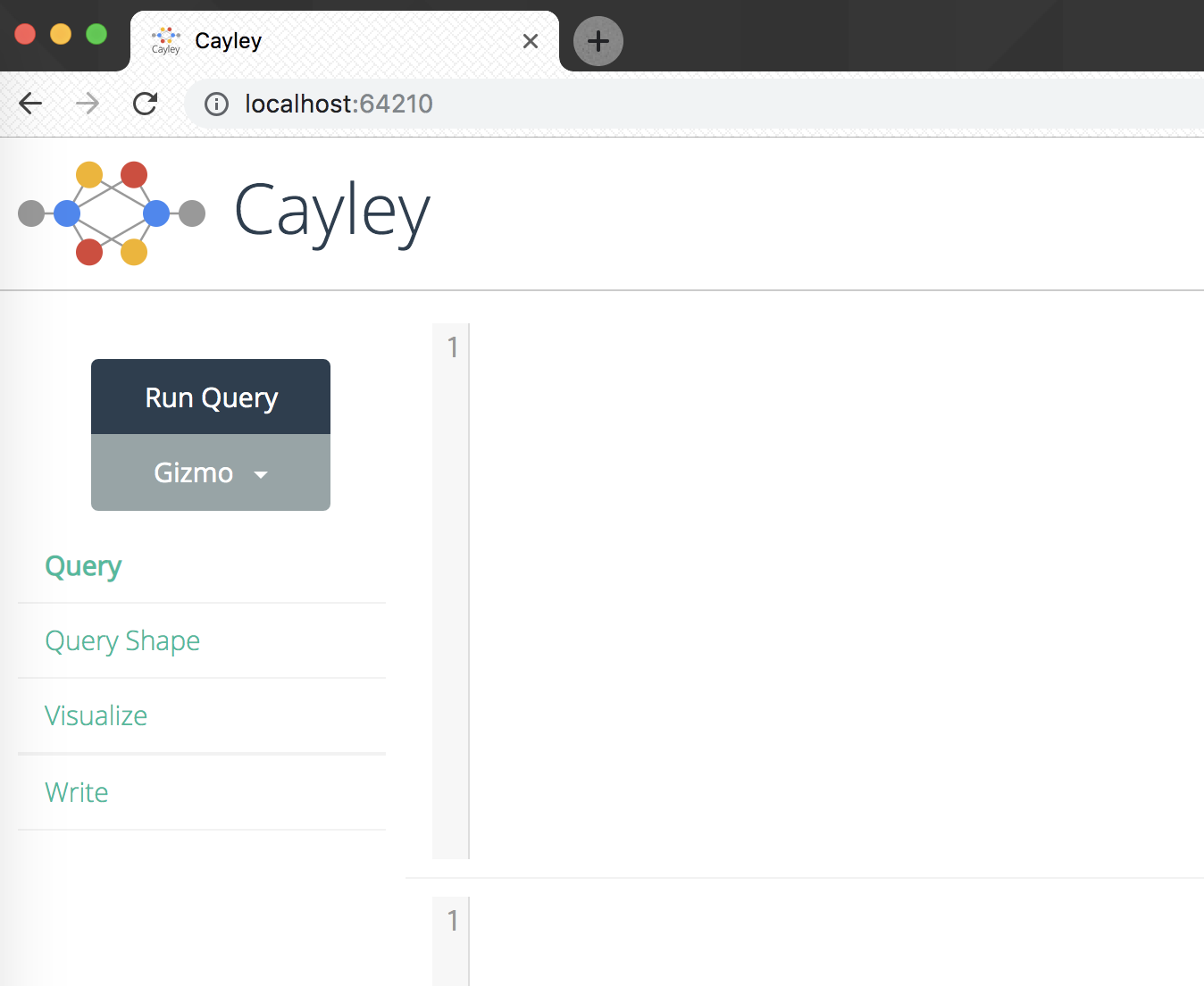Click the Cayley favicon in the browser tab
Image resolution: width=1204 pixels, height=986 pixels.
click(166, 40)
